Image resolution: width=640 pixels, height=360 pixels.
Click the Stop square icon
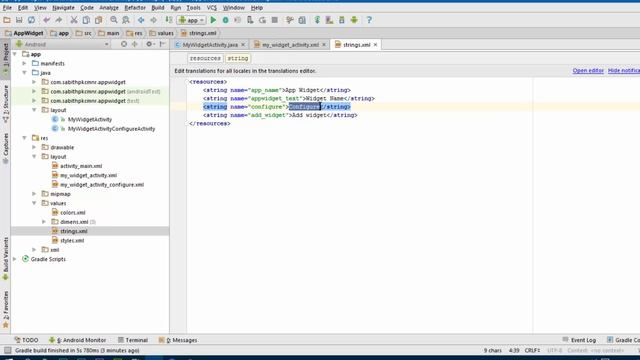(275, 20)
